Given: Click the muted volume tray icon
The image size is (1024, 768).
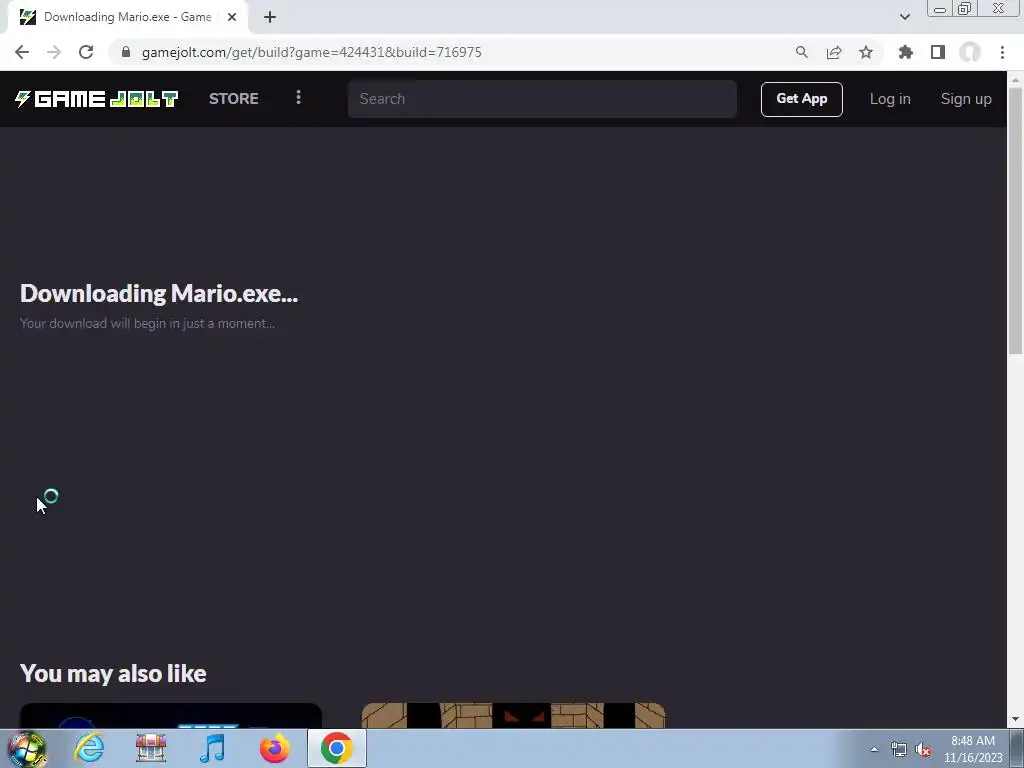Looking at the screenshot, I should (x=923, y=749).
